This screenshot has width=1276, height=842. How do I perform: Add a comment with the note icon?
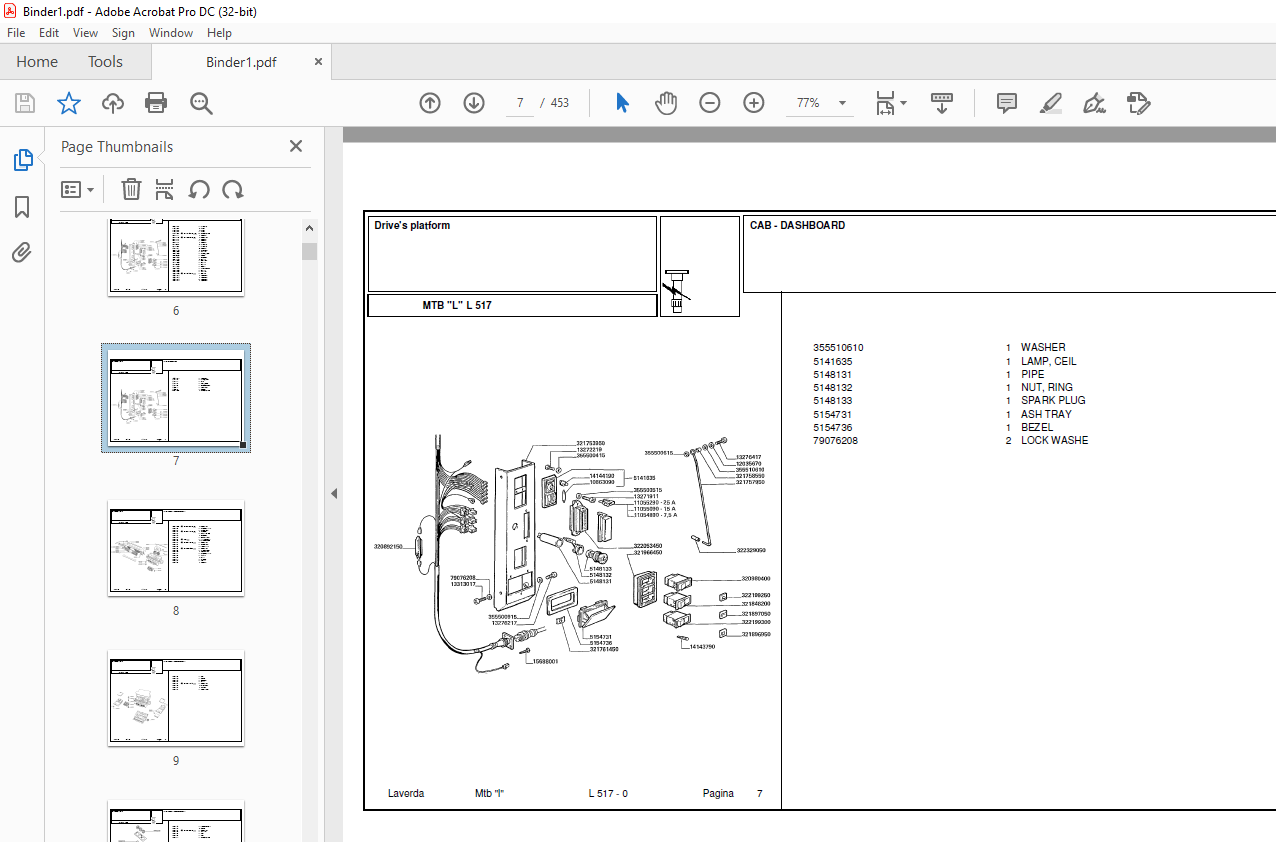pyautogui.click(x=1007, y=103)
